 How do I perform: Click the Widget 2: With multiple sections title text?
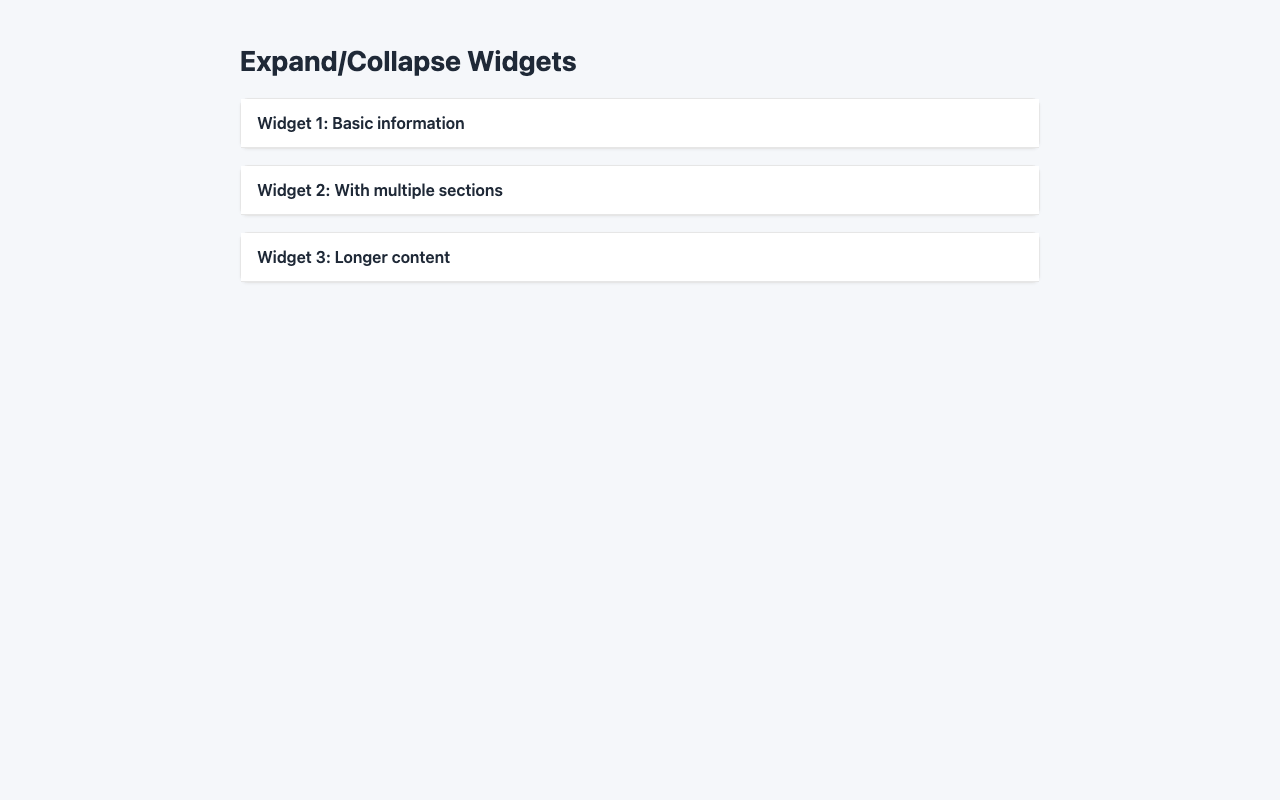[380, 190]
